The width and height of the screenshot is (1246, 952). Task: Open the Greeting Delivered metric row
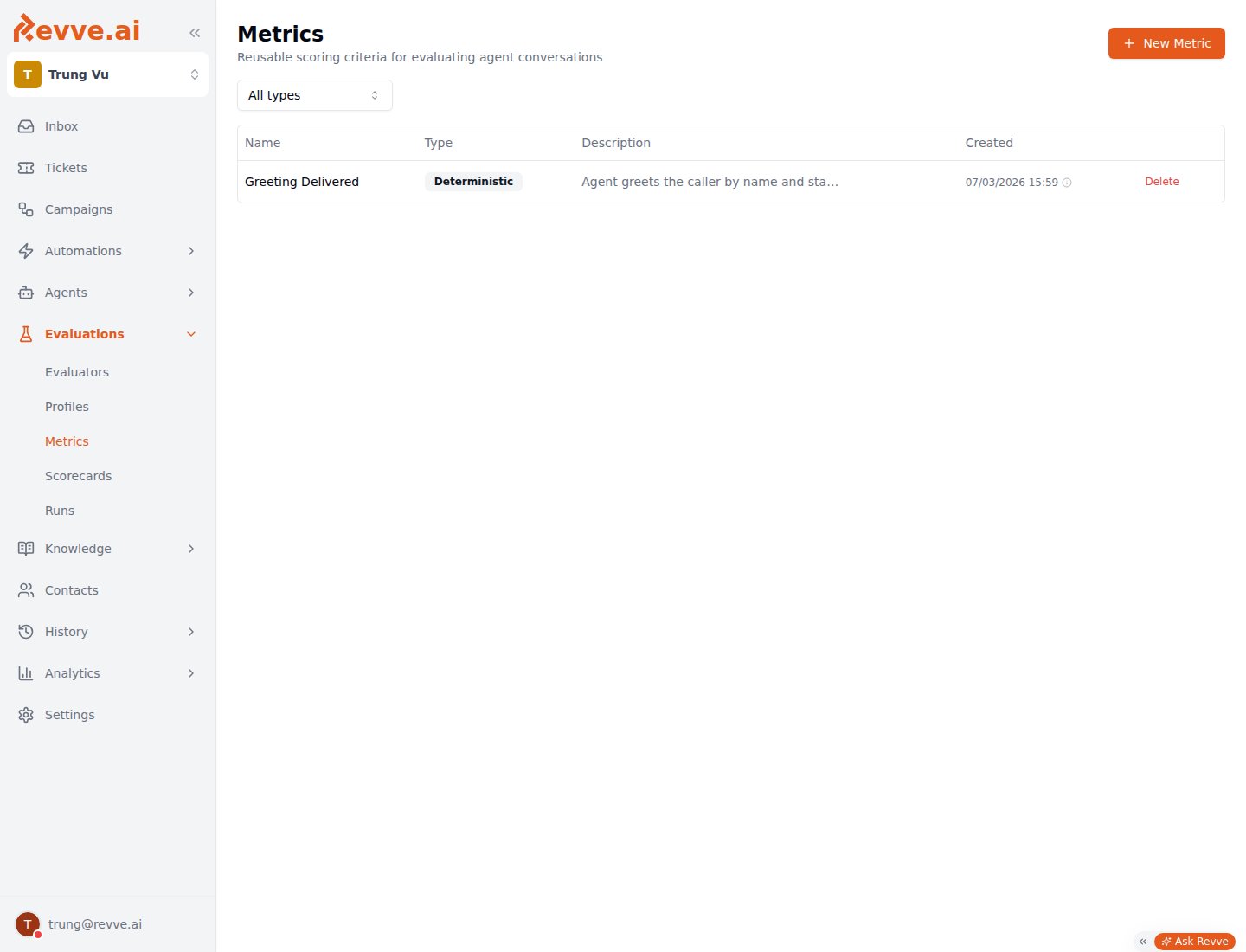tap(731, 182)
